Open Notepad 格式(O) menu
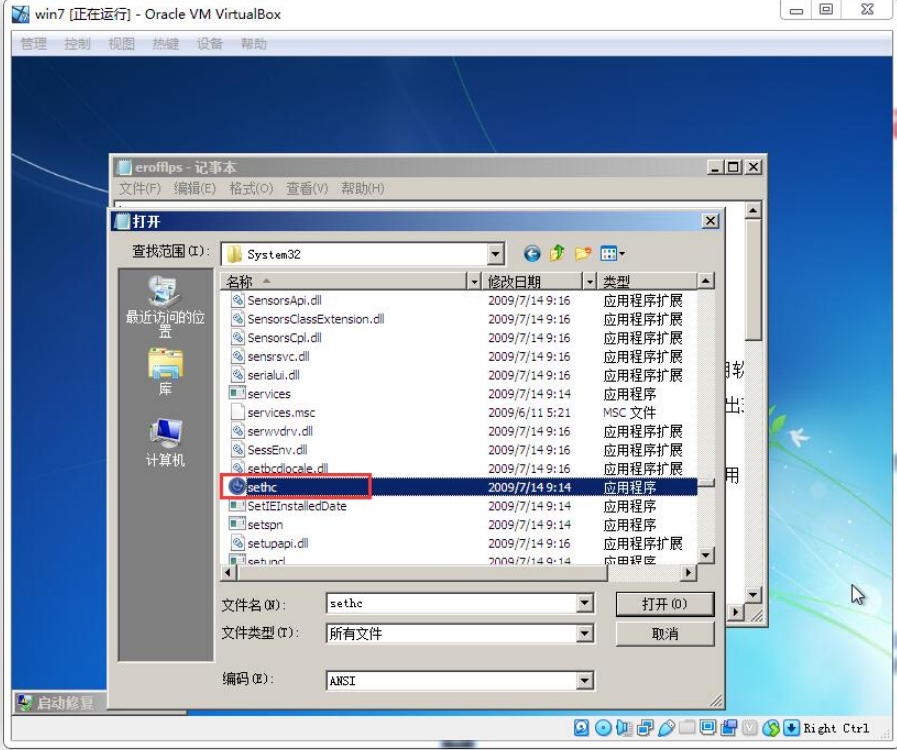The width and height of the screenshot is (897, 750). pyautogui.click(x=251, y=188)
